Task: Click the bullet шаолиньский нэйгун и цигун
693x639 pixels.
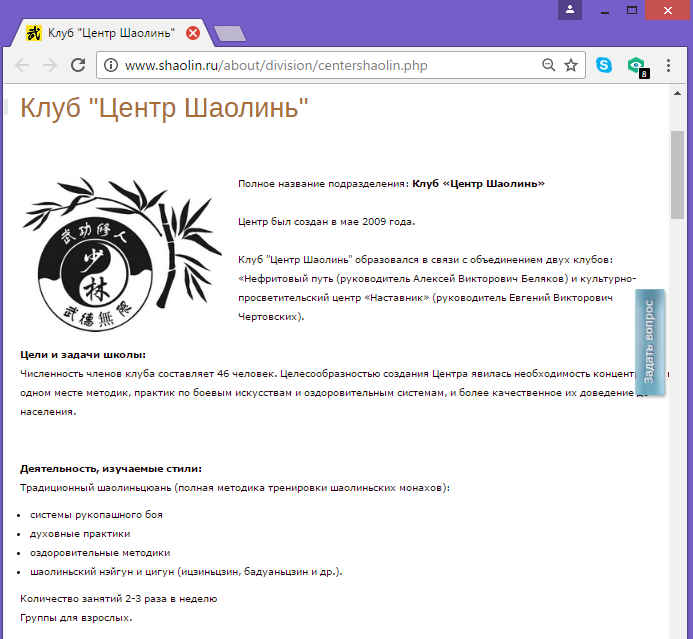Action: pyautogui.click(x=186, y=572)
